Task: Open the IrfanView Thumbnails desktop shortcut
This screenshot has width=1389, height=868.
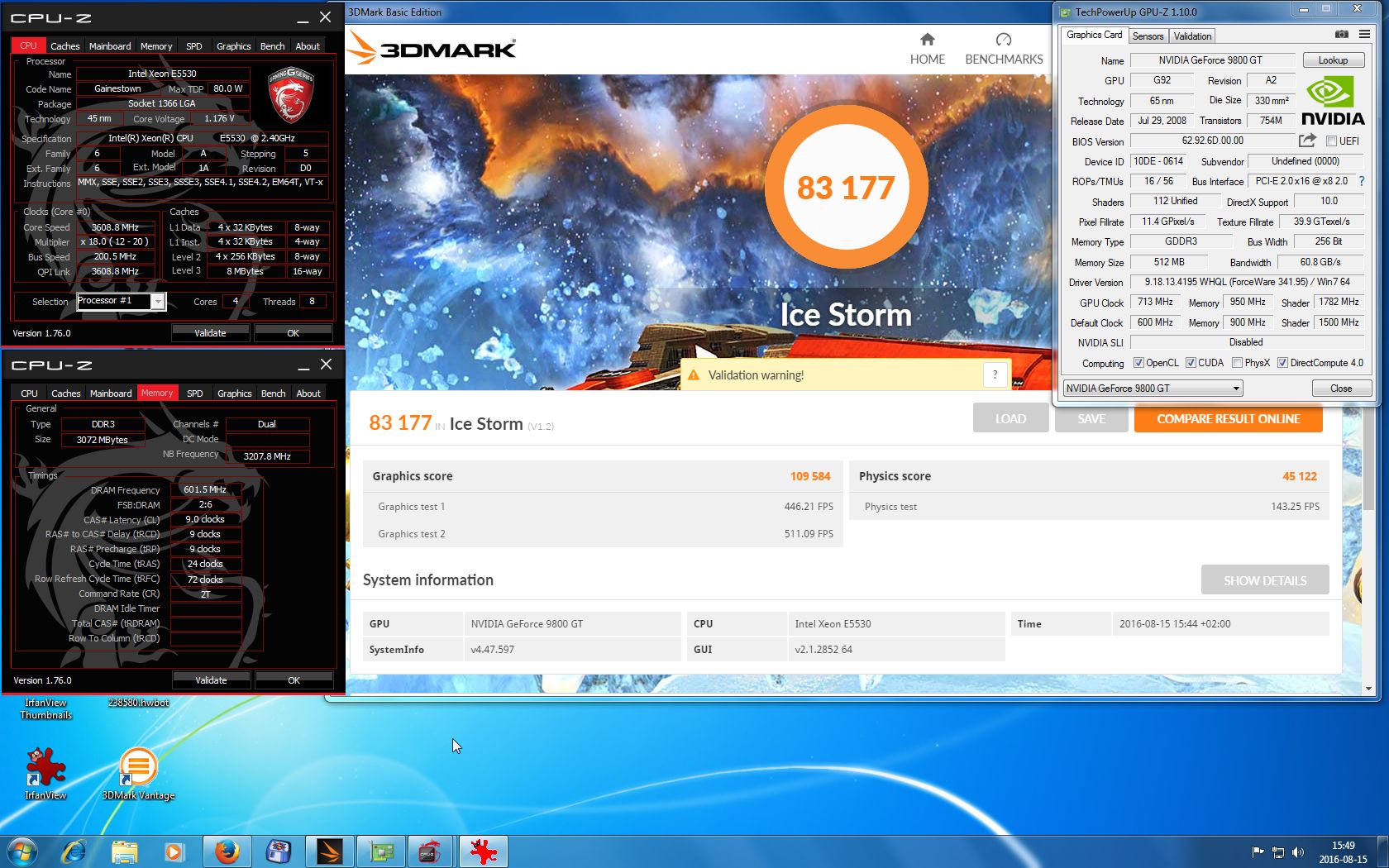Action: [x=46, y=708]
